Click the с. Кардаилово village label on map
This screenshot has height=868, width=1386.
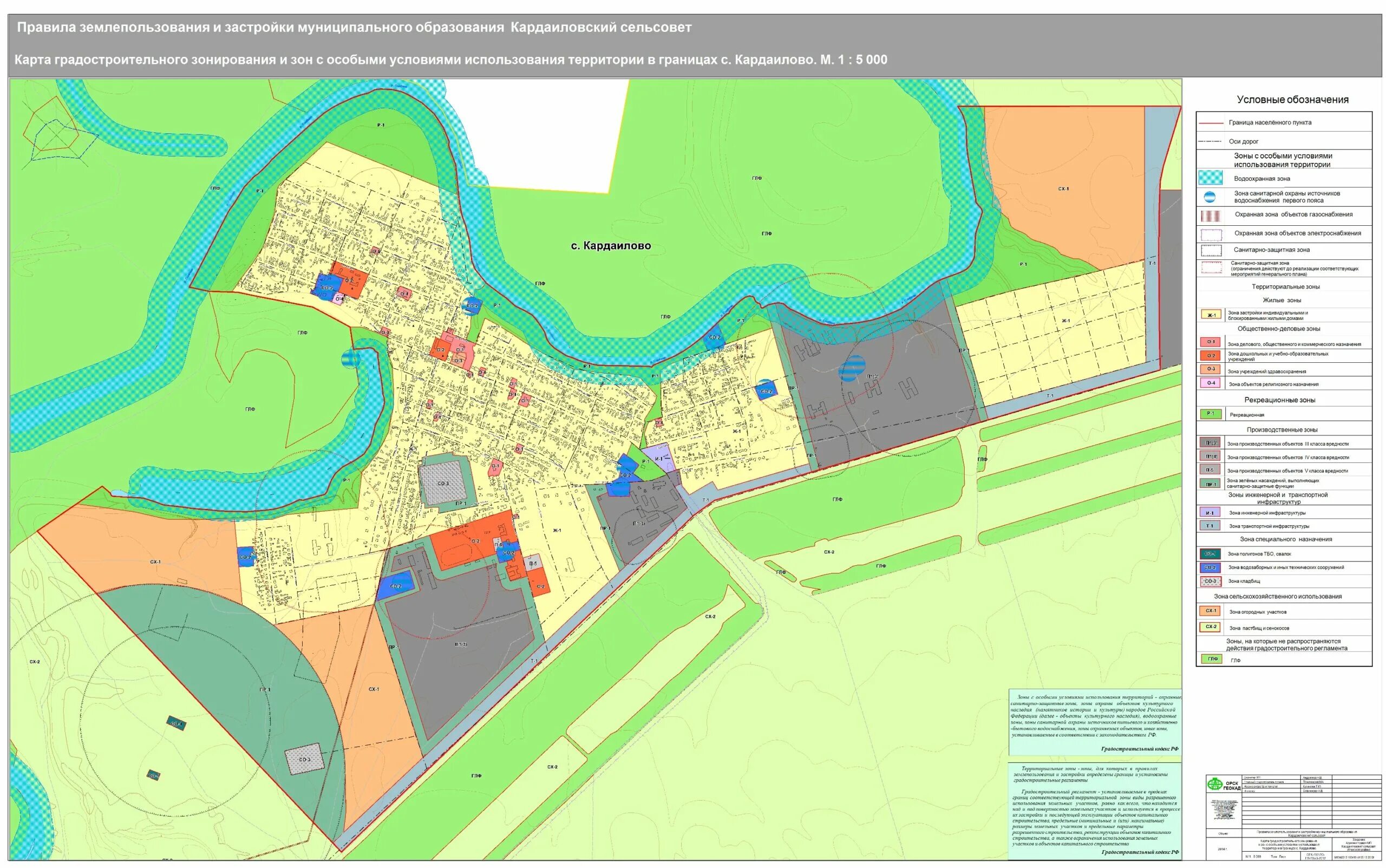coord(611,246)
